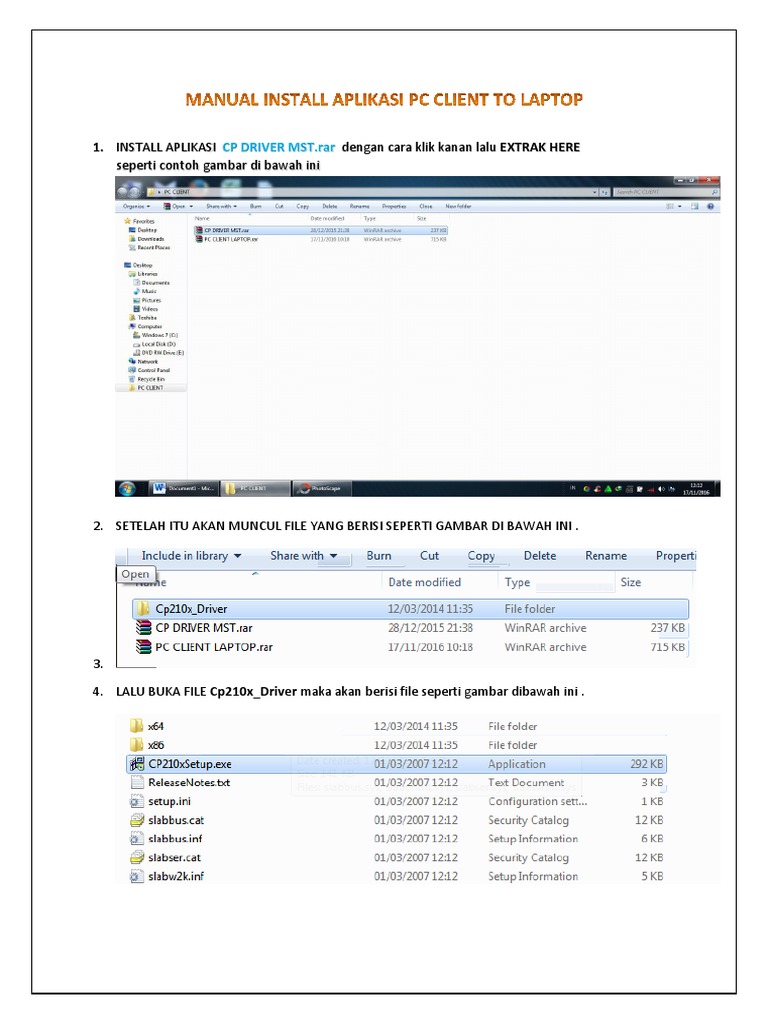768x1024 pixels.
Task: Open Organize dropdown in top Explorer toolbar
Action: tap(136, 206)
